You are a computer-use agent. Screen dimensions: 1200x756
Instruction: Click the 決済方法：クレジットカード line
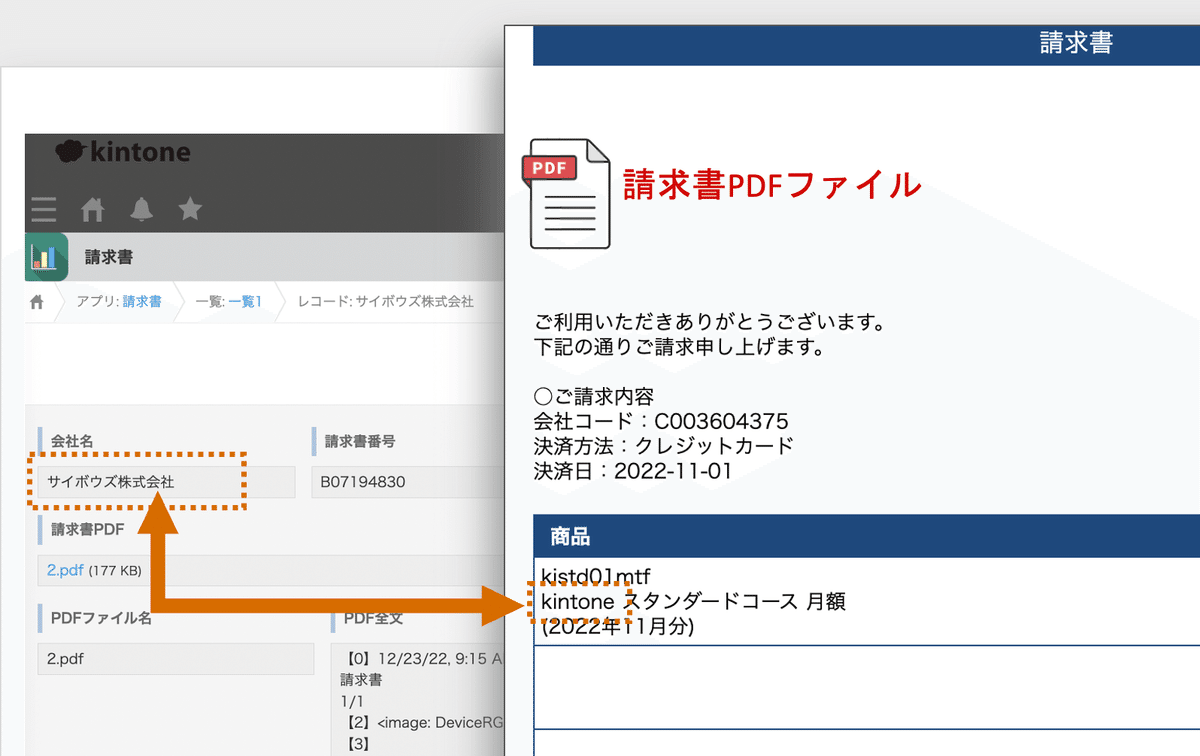pyautogui.click(x=664, y=446)
